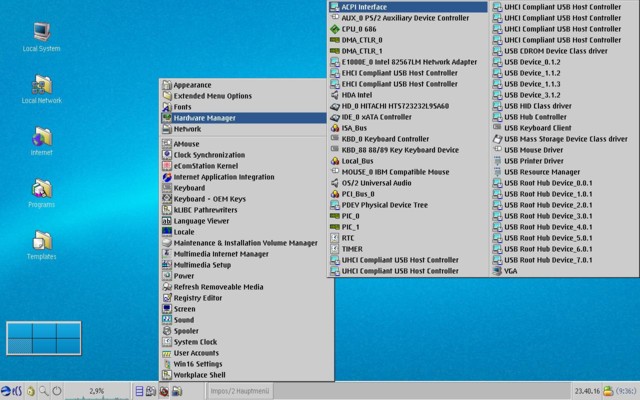Click the Fonts icon in the menu
Screen dimensions: 640x400
(x=167, y=107)
